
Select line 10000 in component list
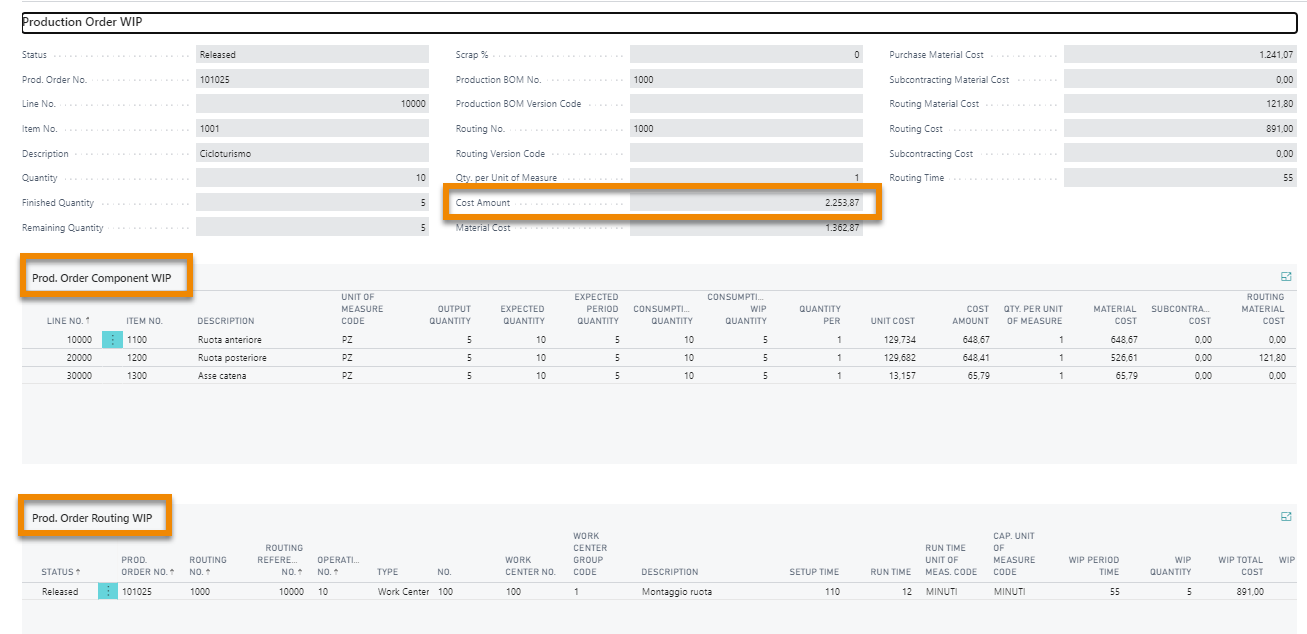click(77, 340)
